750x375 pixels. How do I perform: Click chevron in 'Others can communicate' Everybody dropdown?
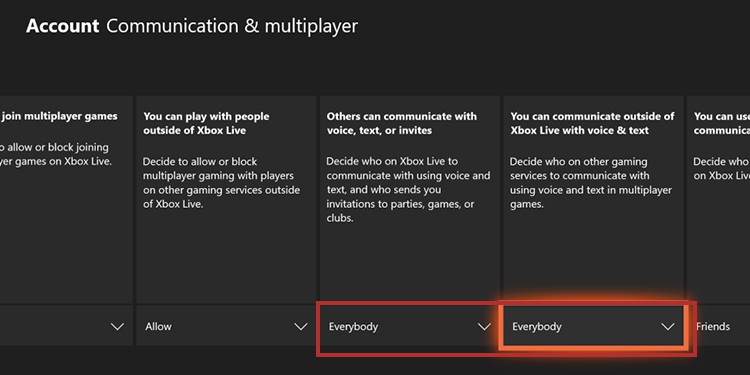(x=484, y=327)
